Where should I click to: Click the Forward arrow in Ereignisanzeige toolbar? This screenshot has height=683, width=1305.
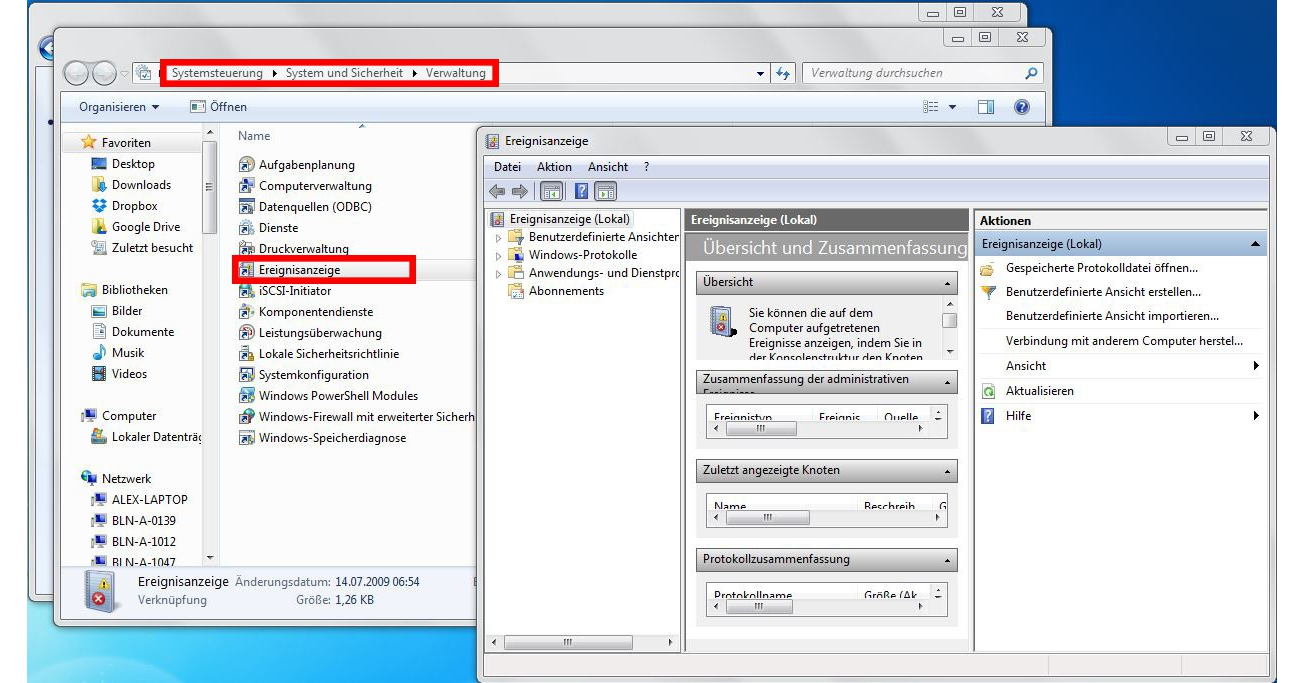click(519, 191)
